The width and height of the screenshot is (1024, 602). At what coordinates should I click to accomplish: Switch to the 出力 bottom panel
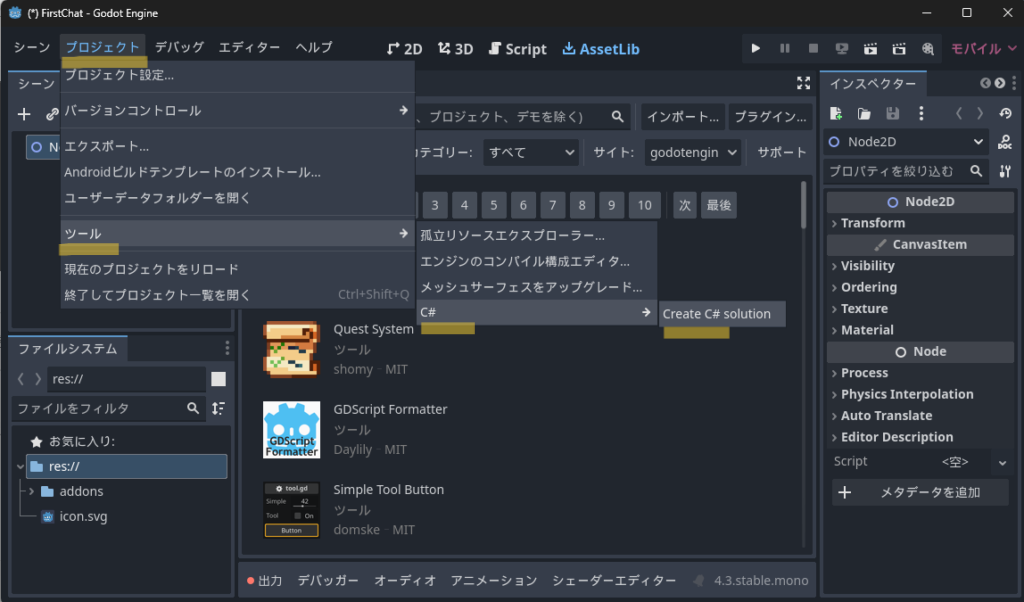[264, 580]
